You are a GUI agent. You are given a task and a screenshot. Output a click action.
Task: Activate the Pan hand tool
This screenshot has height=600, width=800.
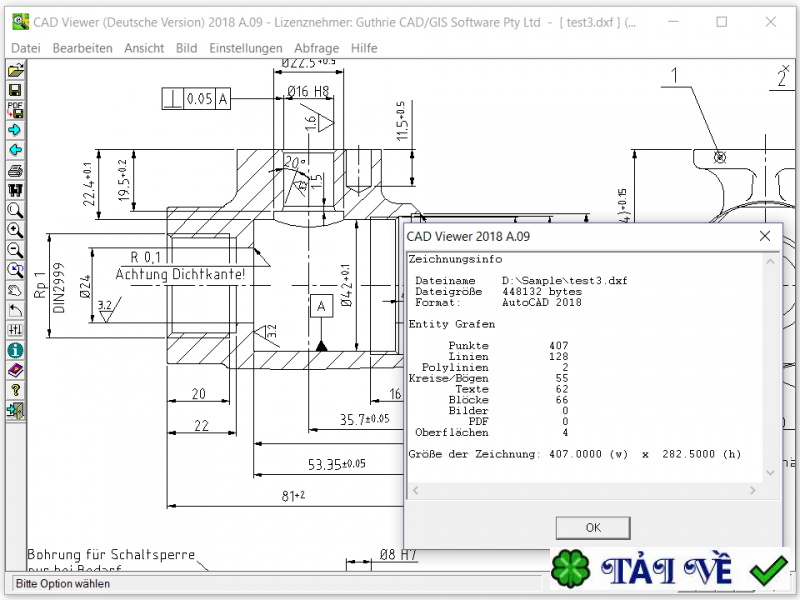(13, 291)
